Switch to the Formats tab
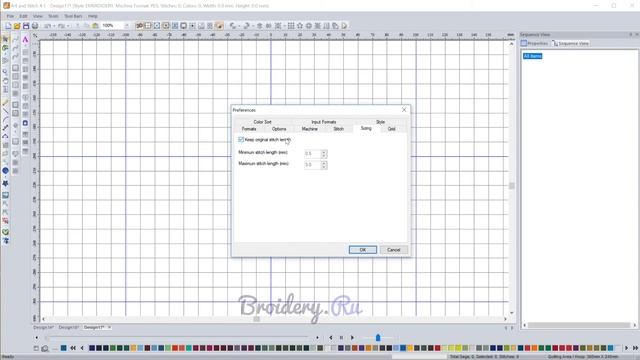This screenshot has height=360, width=640. pyautogui.click(x=249, y=129)
